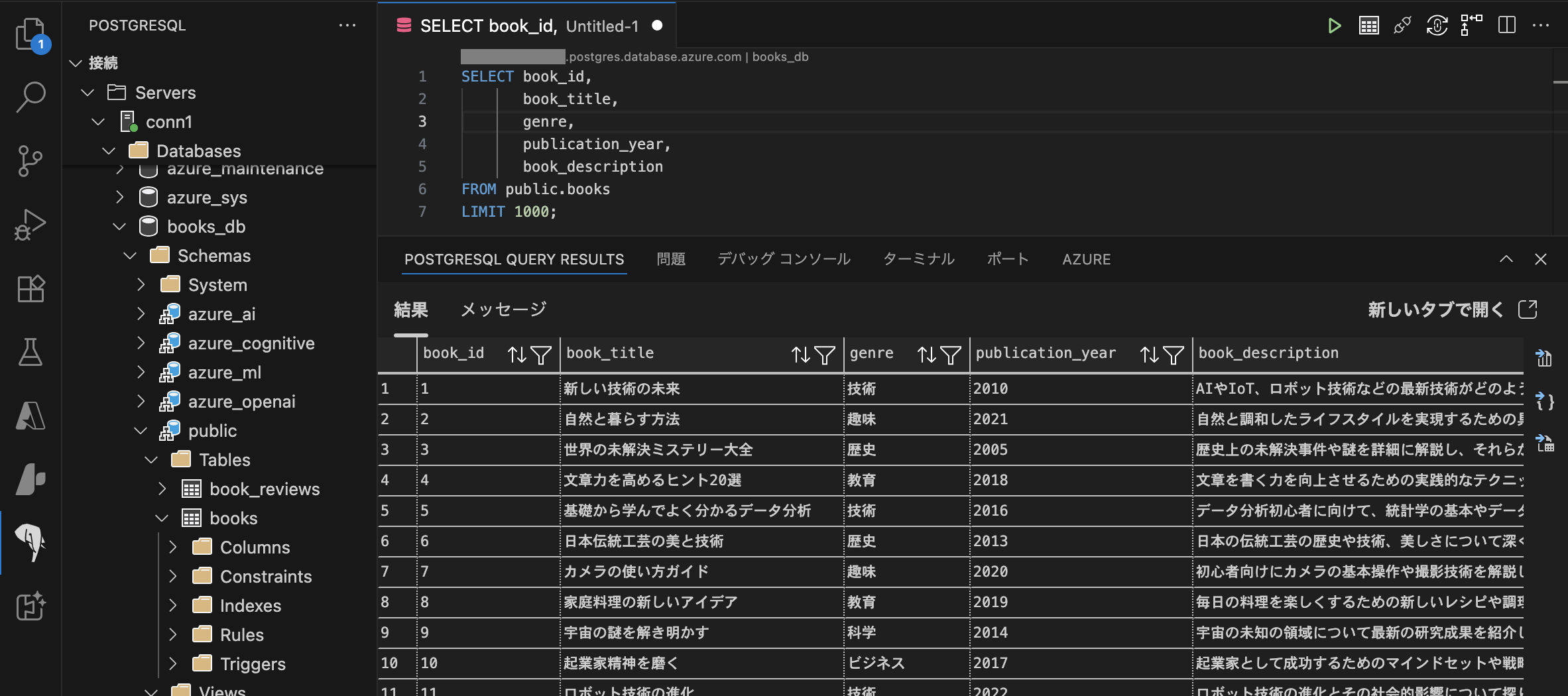Screen dimensions: 1568x696
Task: Collapse the Databases folder
Action: [x=109, y=151]
